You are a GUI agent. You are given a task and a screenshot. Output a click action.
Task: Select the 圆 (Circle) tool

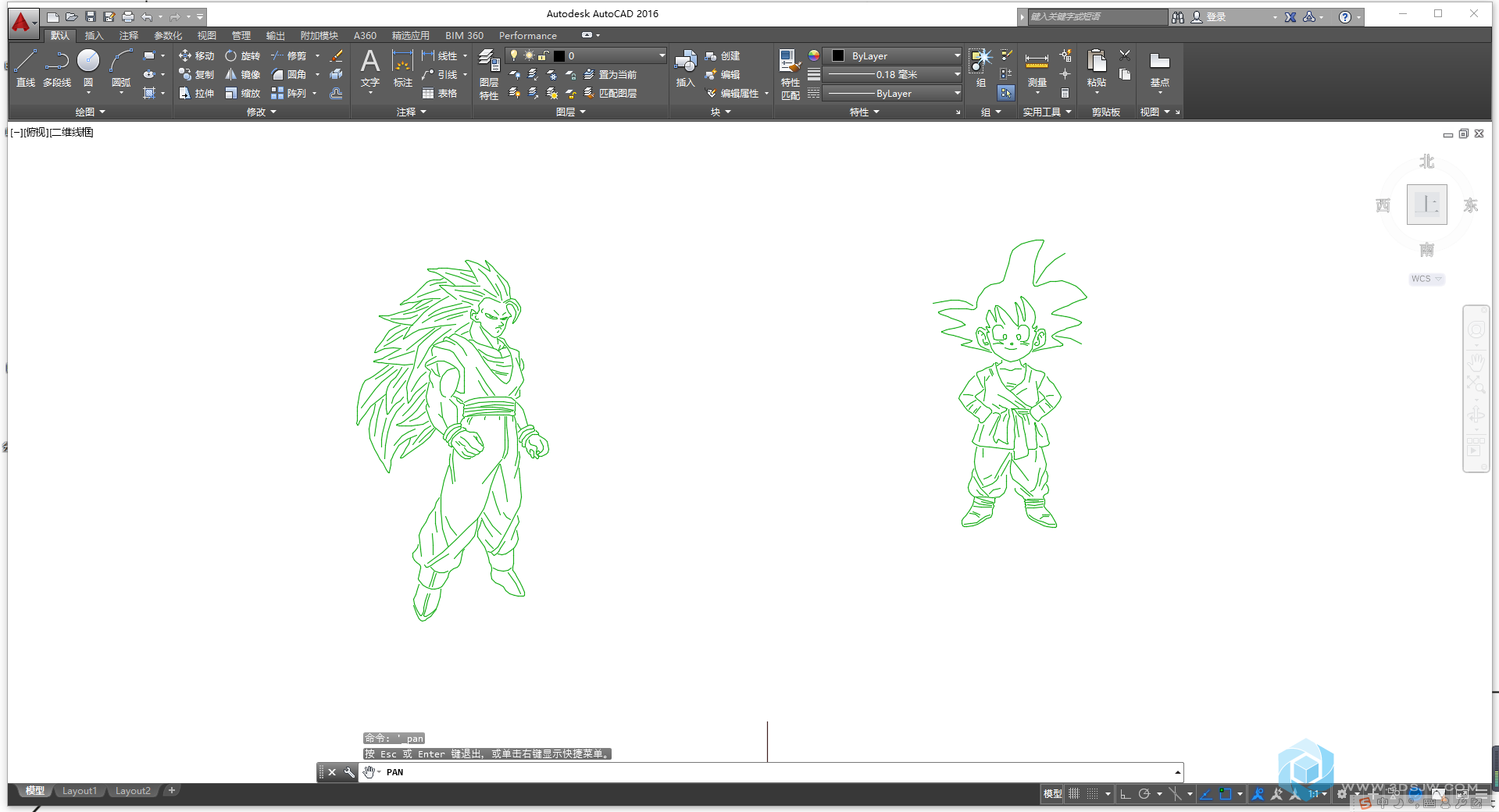click(x=88, y=68)
